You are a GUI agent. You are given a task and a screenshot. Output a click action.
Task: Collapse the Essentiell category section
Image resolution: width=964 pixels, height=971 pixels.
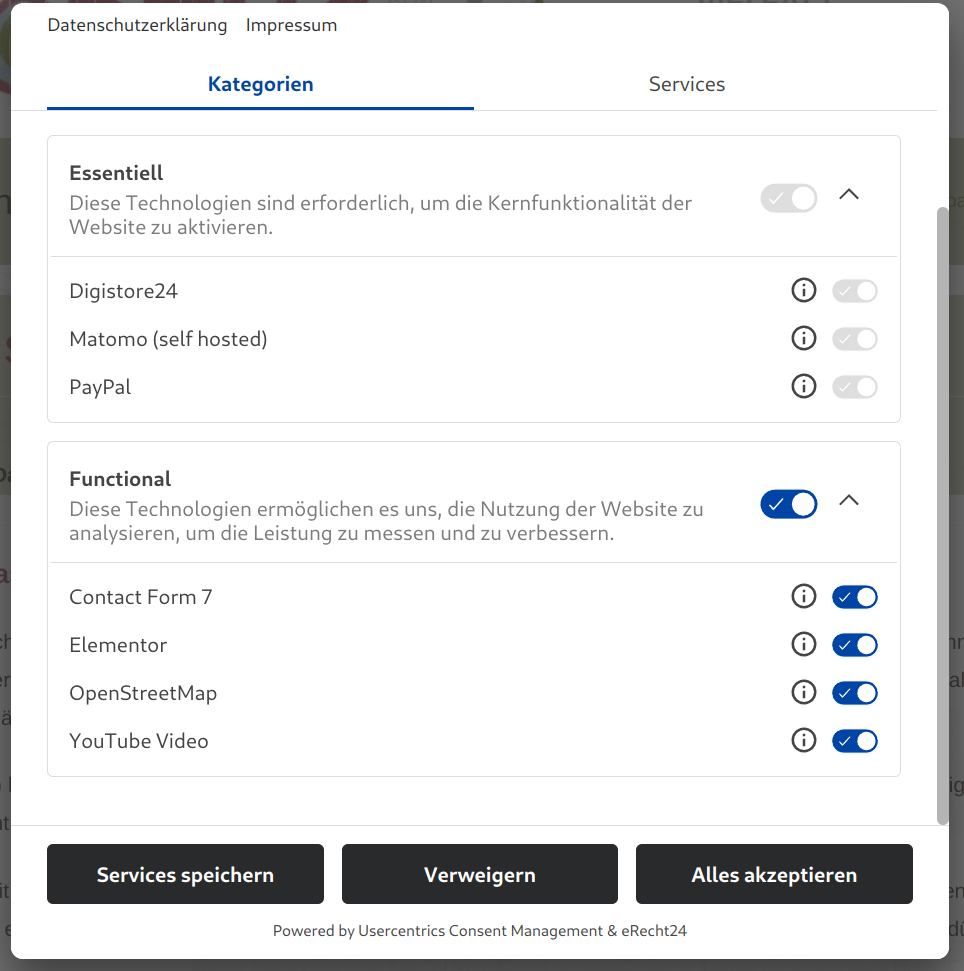point(848,195)
